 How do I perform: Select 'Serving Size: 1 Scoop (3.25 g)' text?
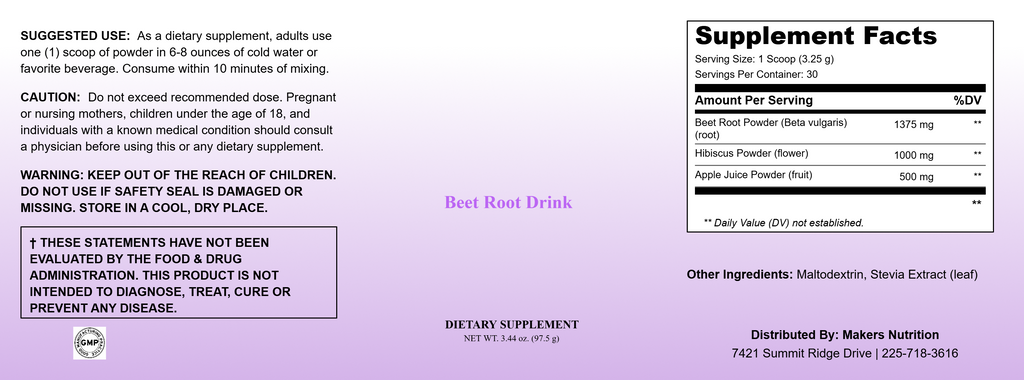(764, 59)
